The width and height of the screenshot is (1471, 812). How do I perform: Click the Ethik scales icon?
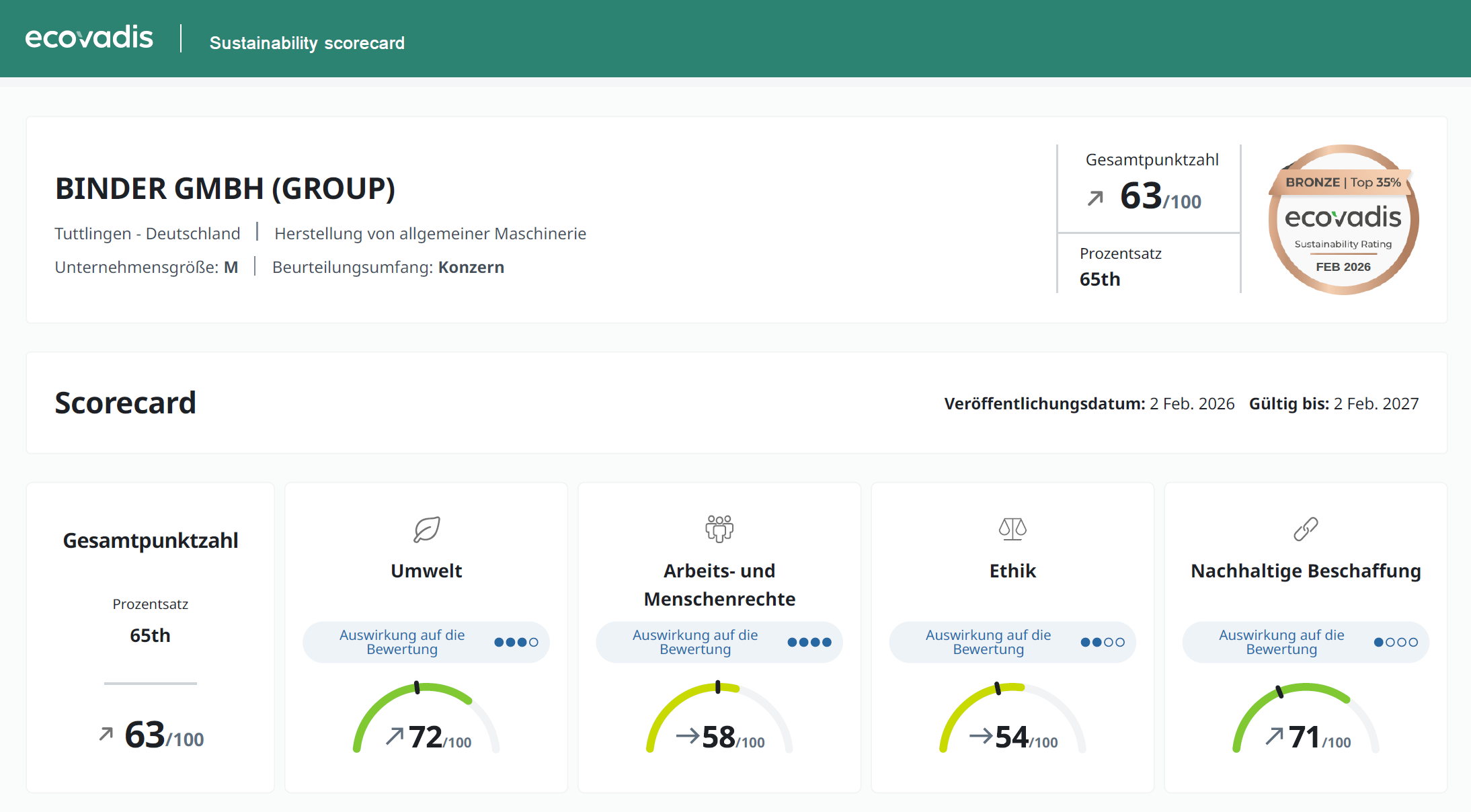pos(1012,529)
